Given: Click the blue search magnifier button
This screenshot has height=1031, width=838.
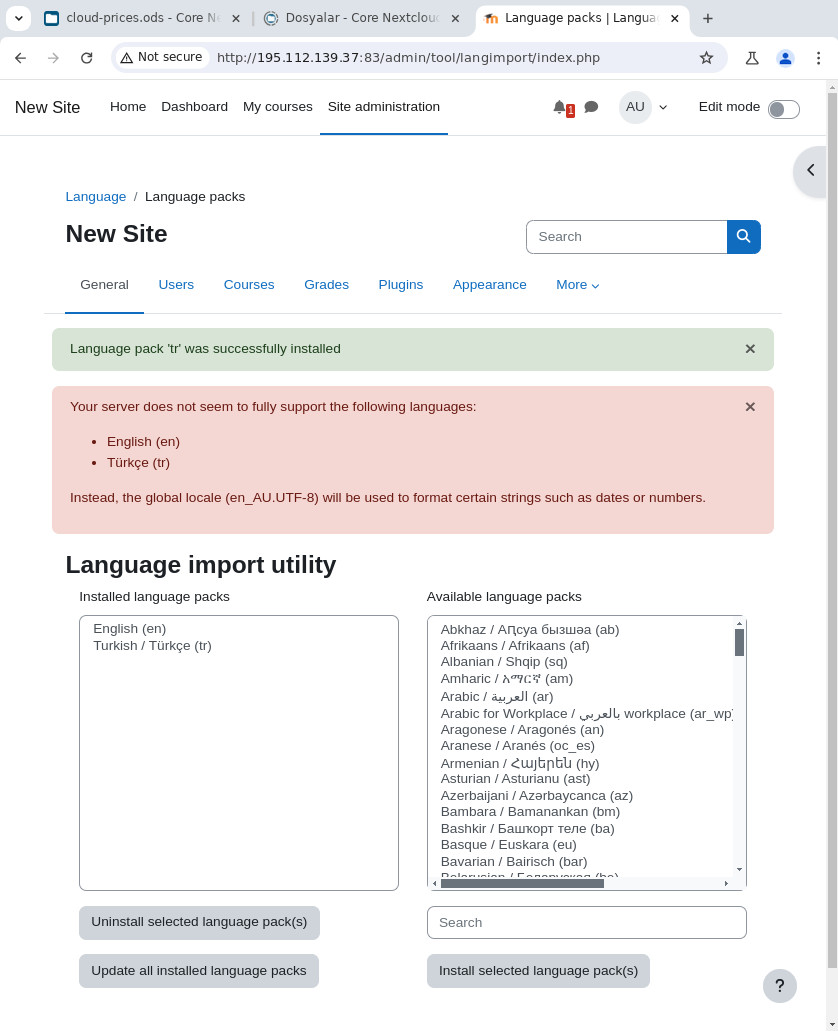Looking at the screenshot, I should (x=743, y=237).
